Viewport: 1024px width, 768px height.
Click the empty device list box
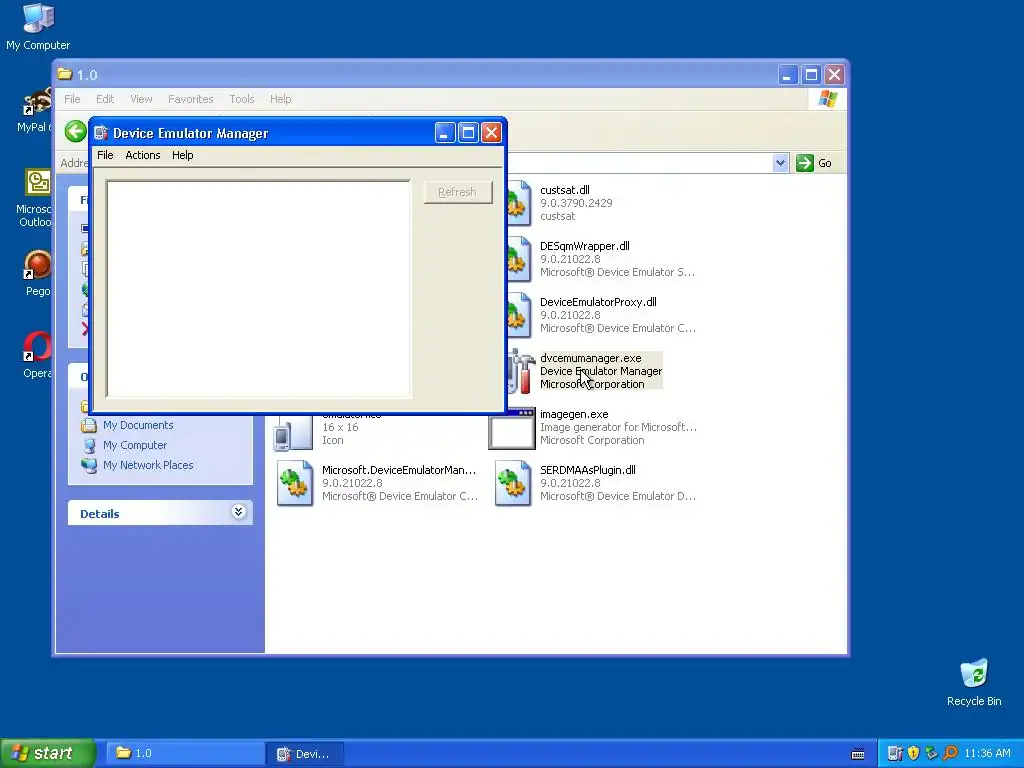259,289
